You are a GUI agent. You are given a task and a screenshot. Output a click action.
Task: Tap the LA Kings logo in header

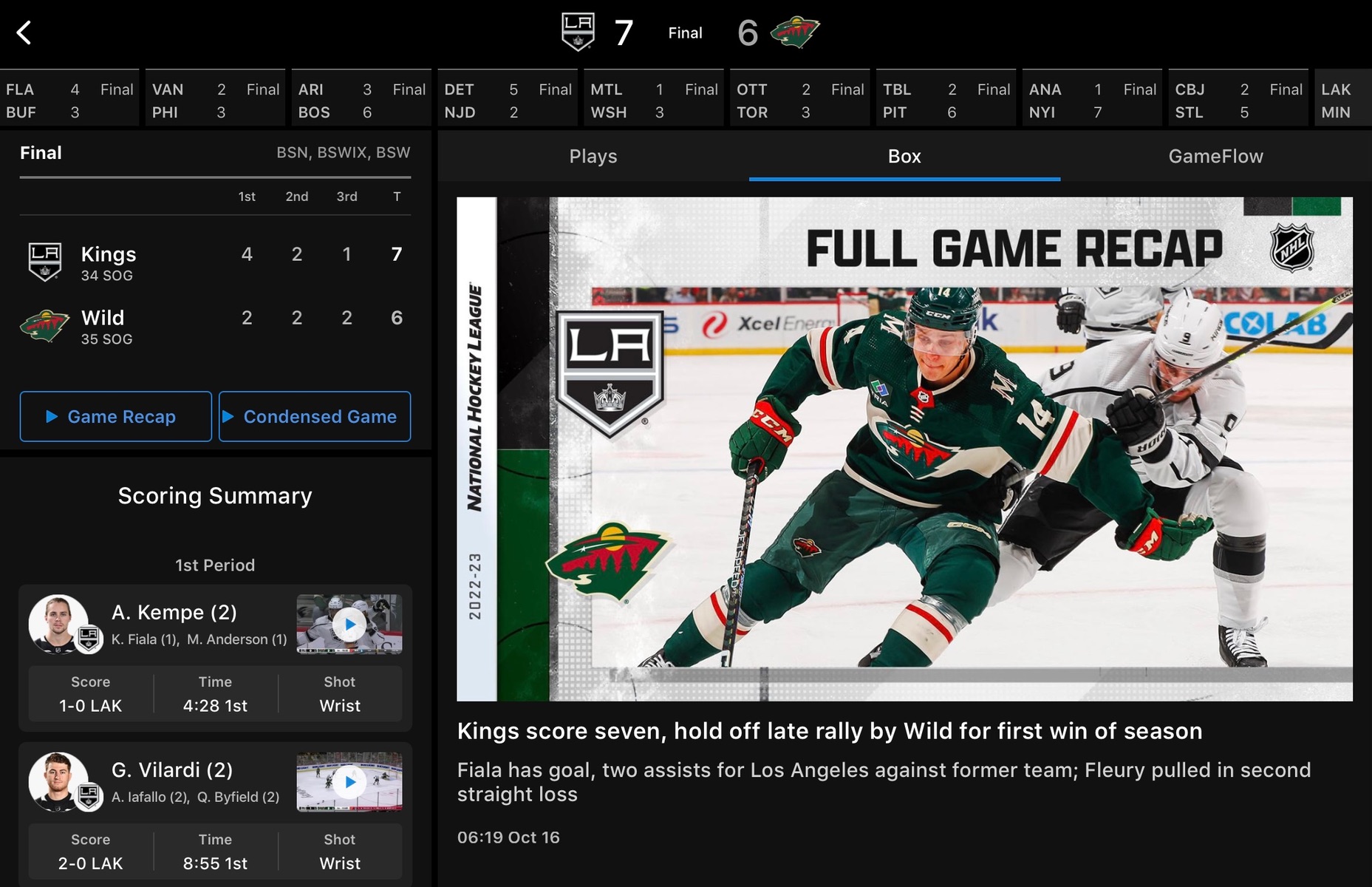[577, 33]
